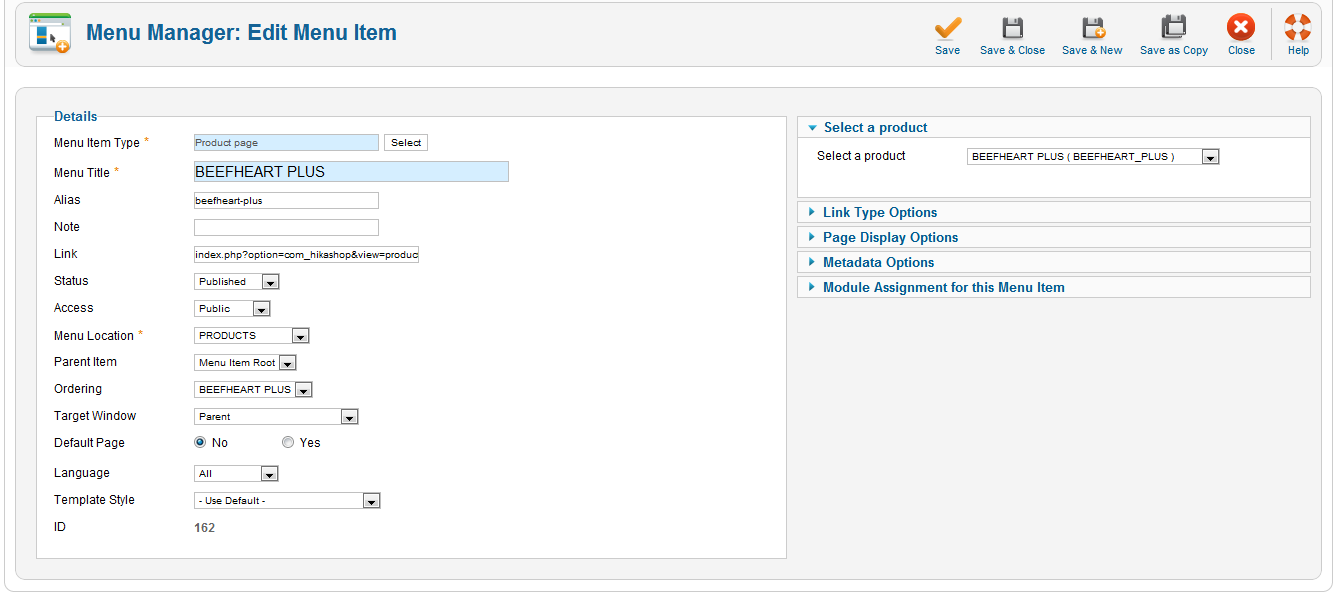The height and width of the screenshot is (597, 1336).
Task: Click the Save as Copy icon
Action: [x=1174, y=27]
